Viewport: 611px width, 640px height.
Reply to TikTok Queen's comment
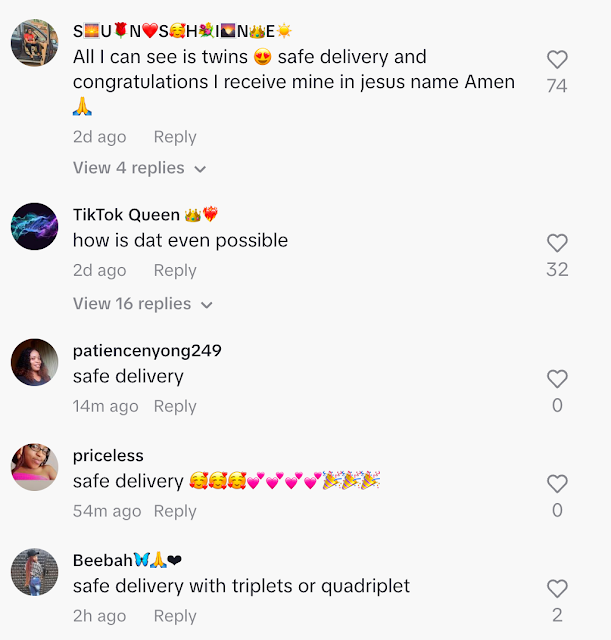(x=175, y=271)
